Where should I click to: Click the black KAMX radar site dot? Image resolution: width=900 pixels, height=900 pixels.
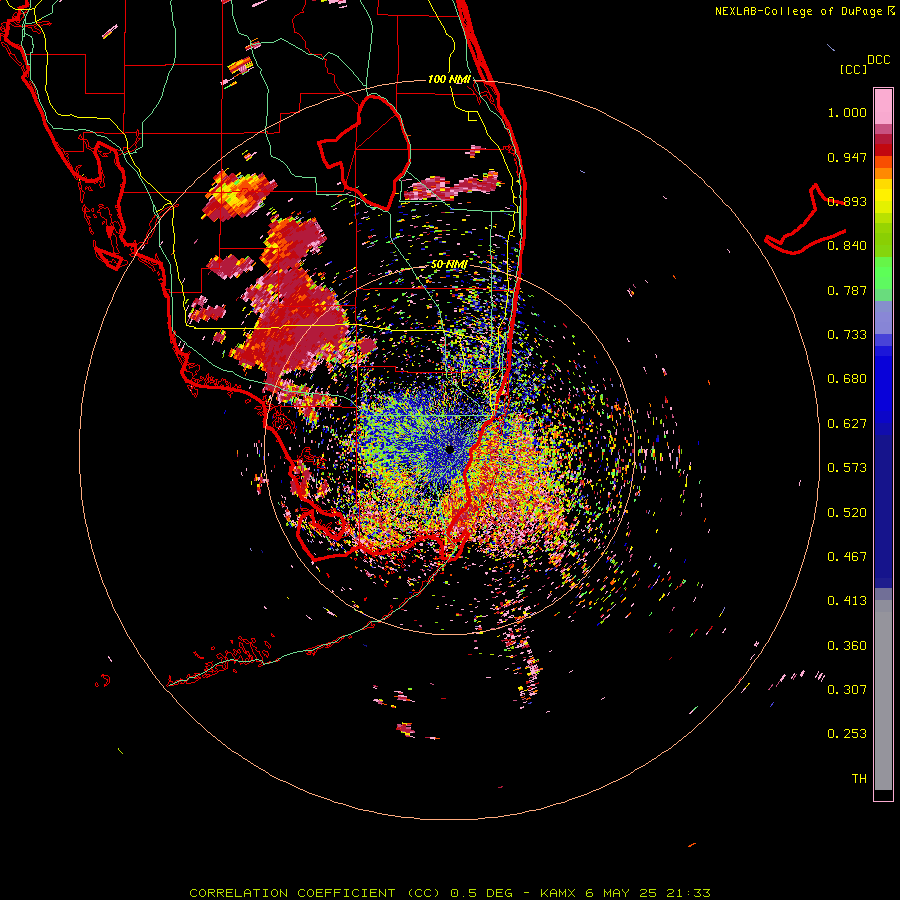click(449, 450)
